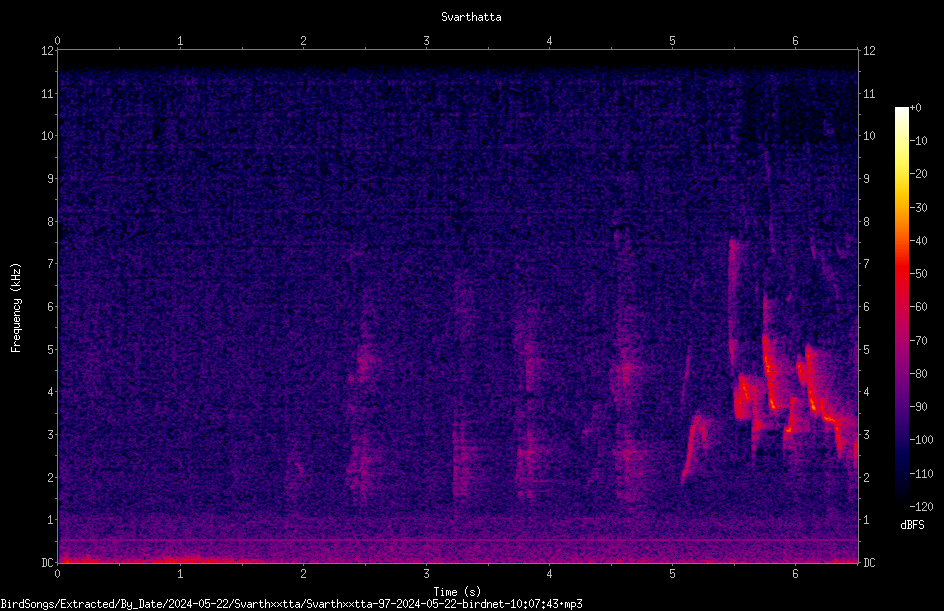Click the Time (s) axis label
The height and width of the screenshot is (611, 944).
pos(457,592)
